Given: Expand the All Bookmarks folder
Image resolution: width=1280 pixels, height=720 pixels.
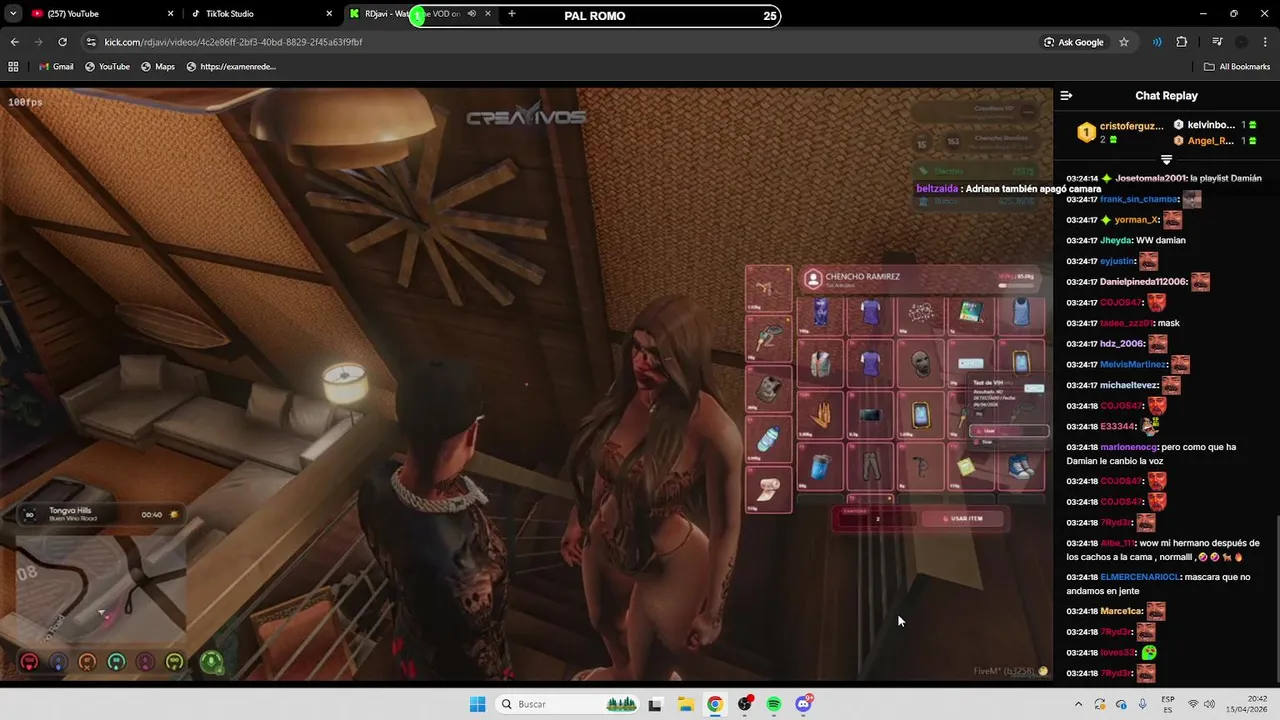Looking at the screenshot, I should (x=1237, y=67).
